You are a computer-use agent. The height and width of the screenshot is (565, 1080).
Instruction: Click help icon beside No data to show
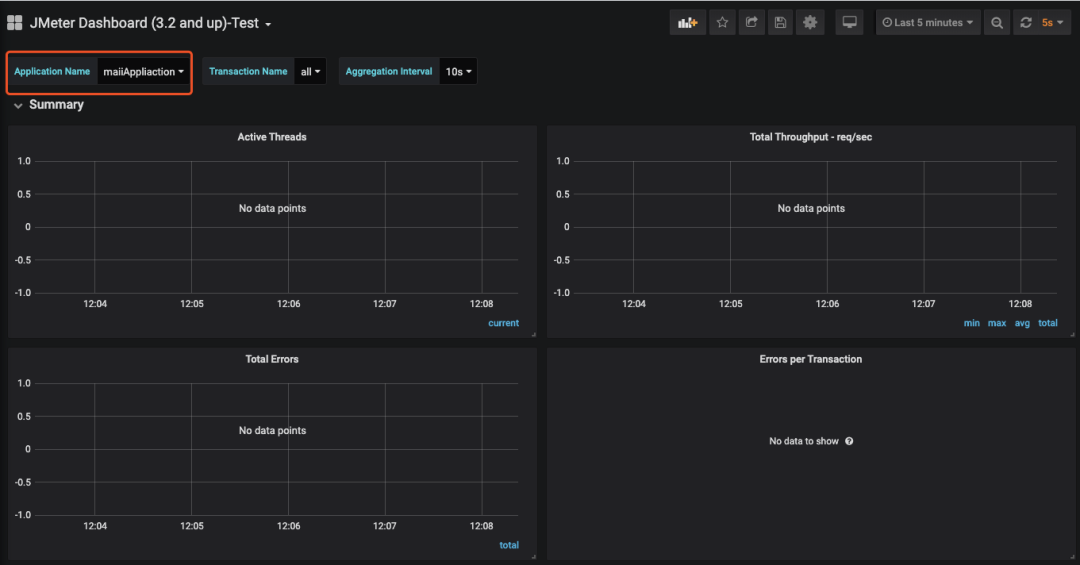(x=849, y=441)
